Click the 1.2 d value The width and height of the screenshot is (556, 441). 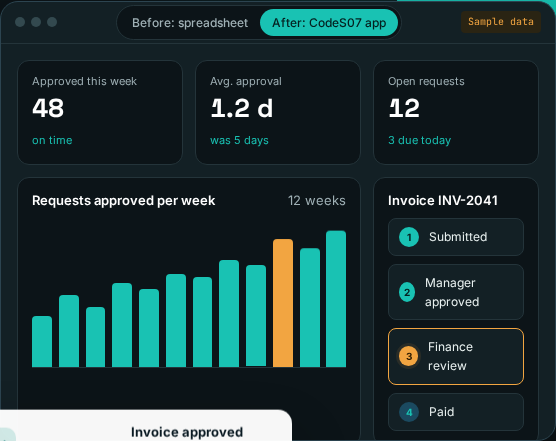[242, 108]
